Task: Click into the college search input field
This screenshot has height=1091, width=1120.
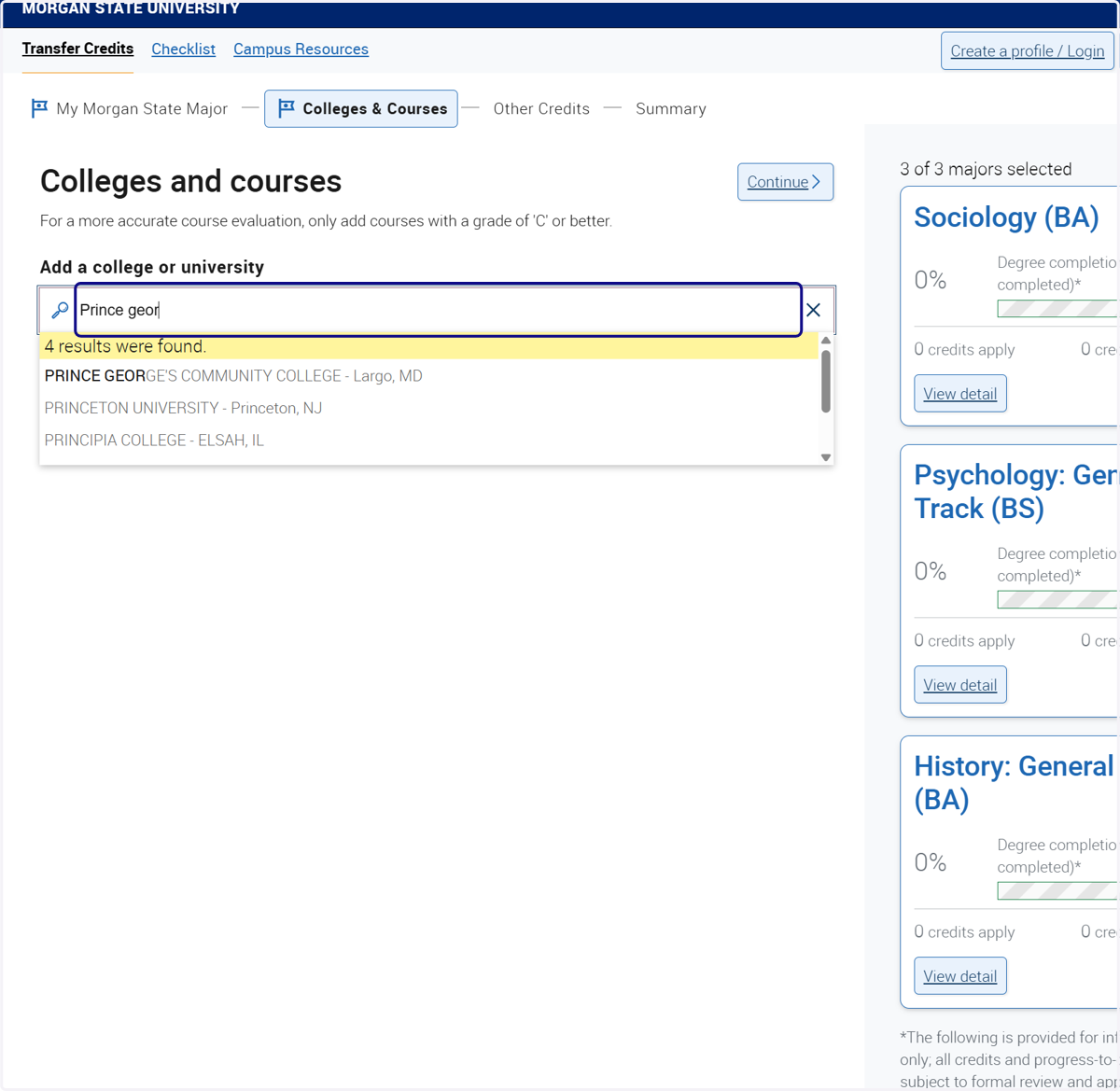Action: (438, 310)
